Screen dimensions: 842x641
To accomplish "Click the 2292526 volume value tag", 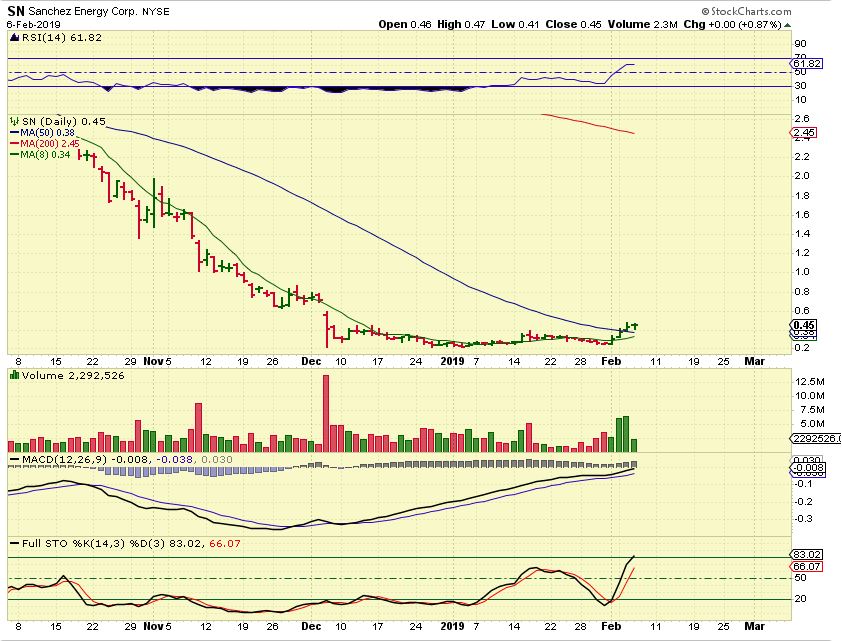I will click(815, 438).
